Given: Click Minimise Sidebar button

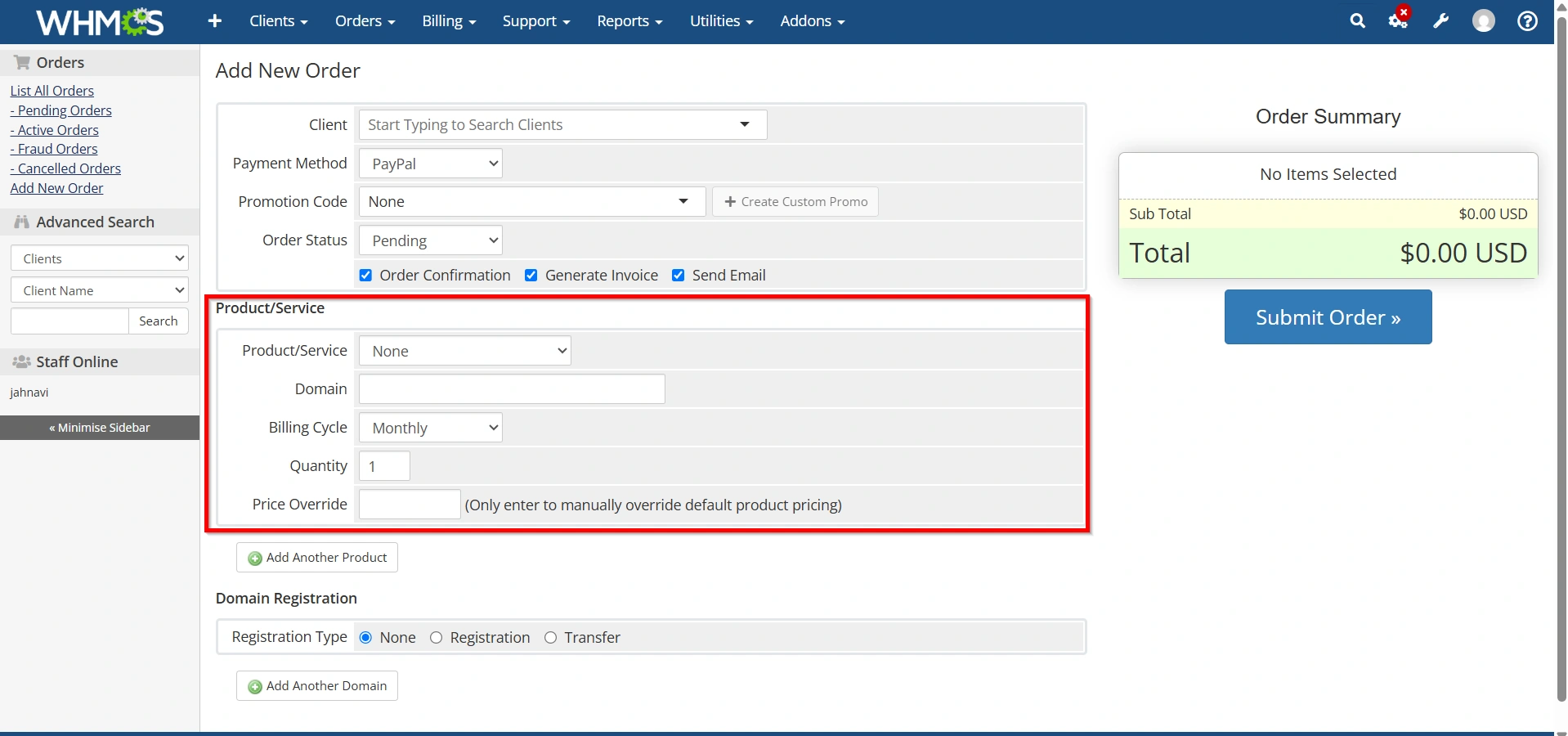Looking at the screenshot, I should (100, 428).
